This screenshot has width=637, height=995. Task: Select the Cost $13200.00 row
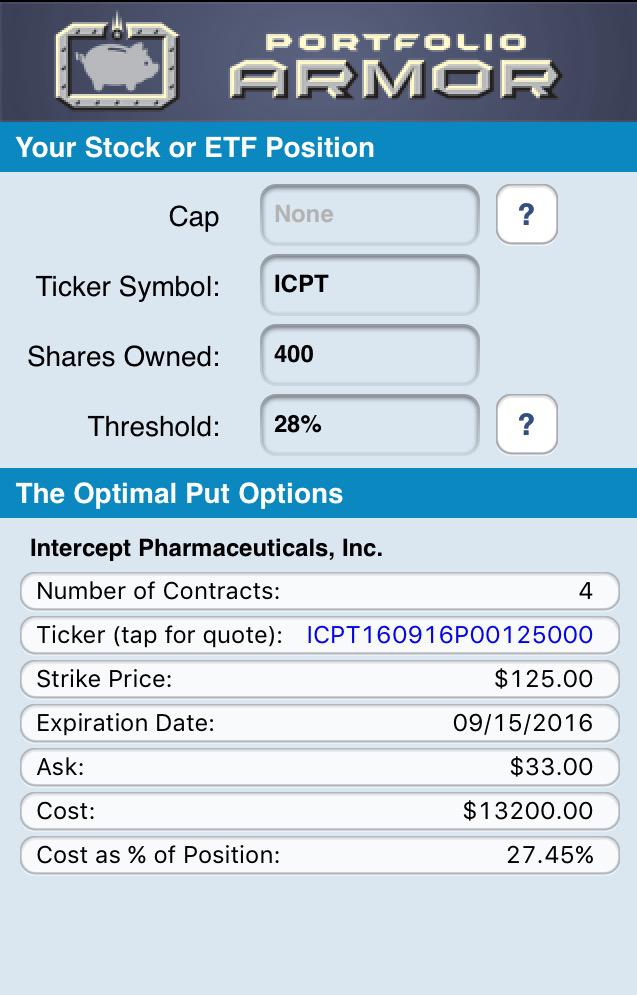pos(320,811)
